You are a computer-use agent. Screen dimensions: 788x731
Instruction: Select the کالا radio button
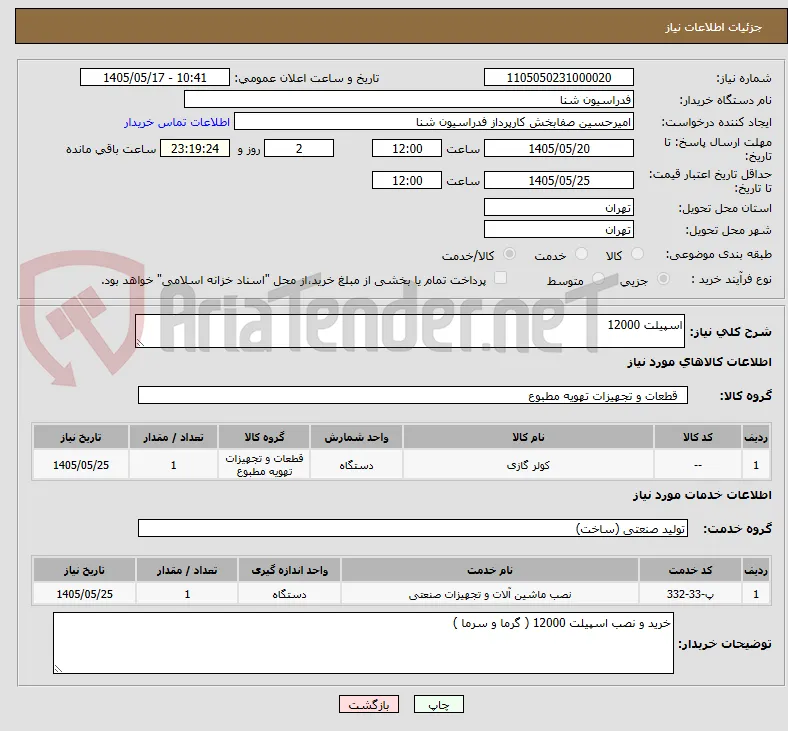637,254
